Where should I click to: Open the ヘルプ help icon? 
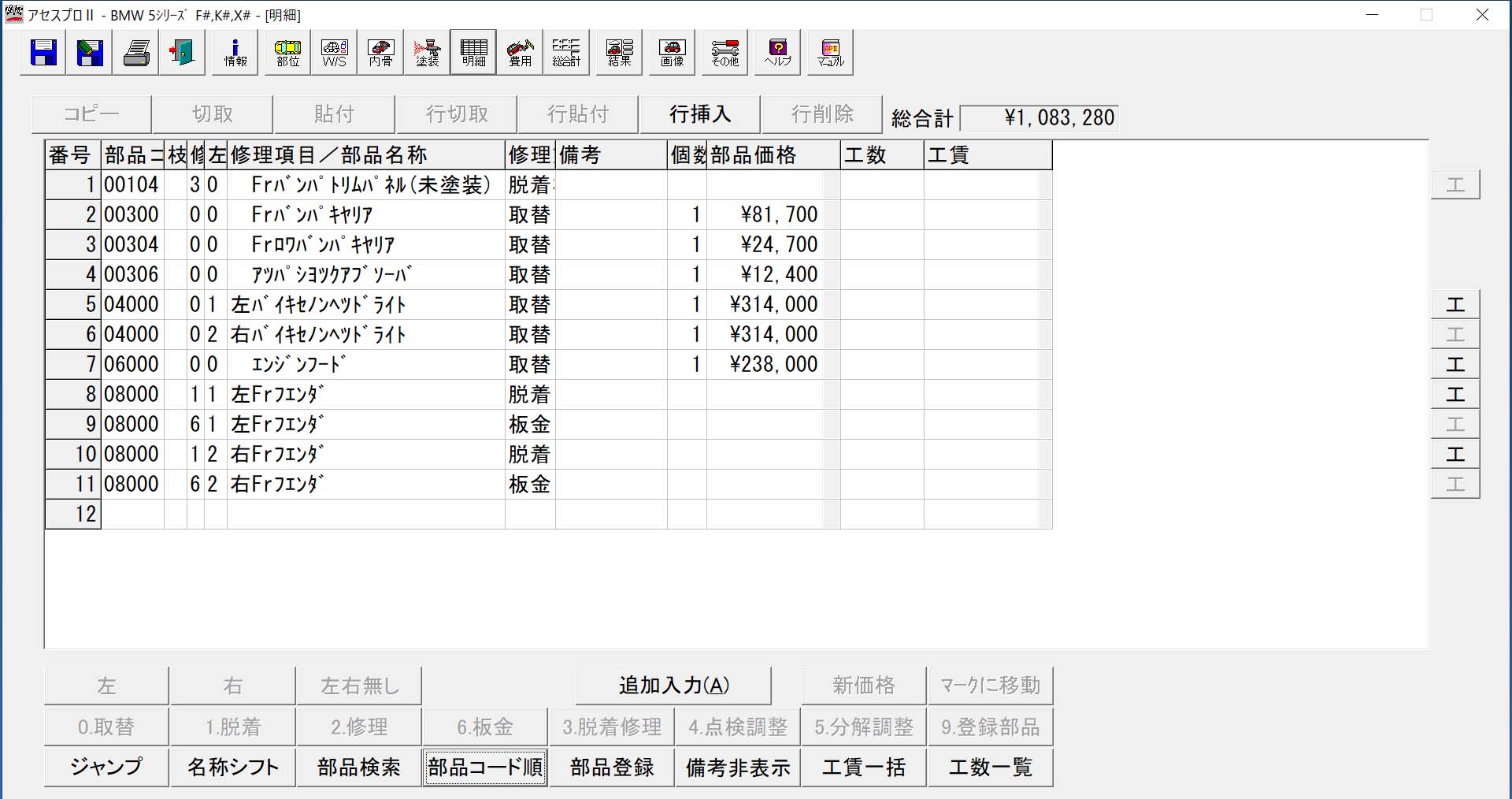[777, 53]
